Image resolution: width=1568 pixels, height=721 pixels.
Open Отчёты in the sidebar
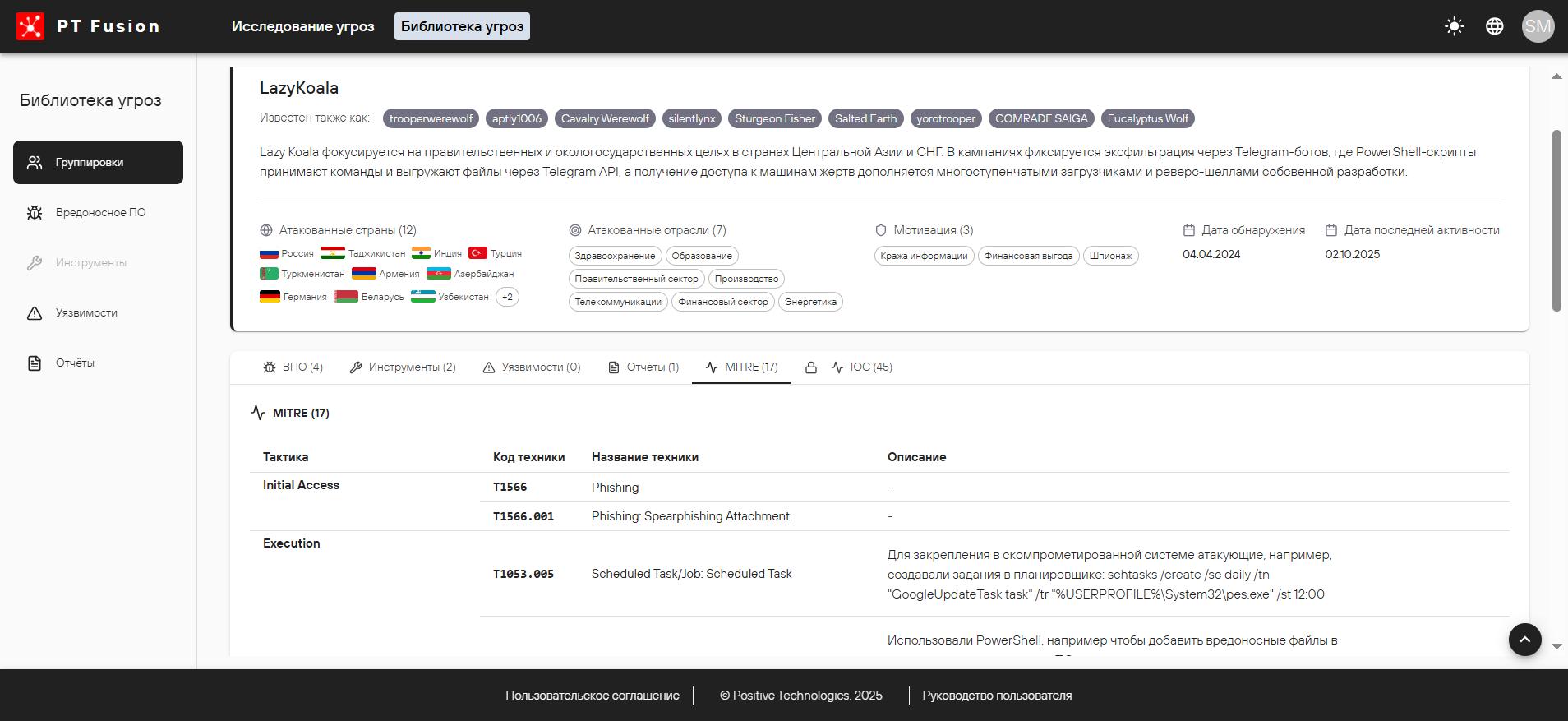coord(75,363)
